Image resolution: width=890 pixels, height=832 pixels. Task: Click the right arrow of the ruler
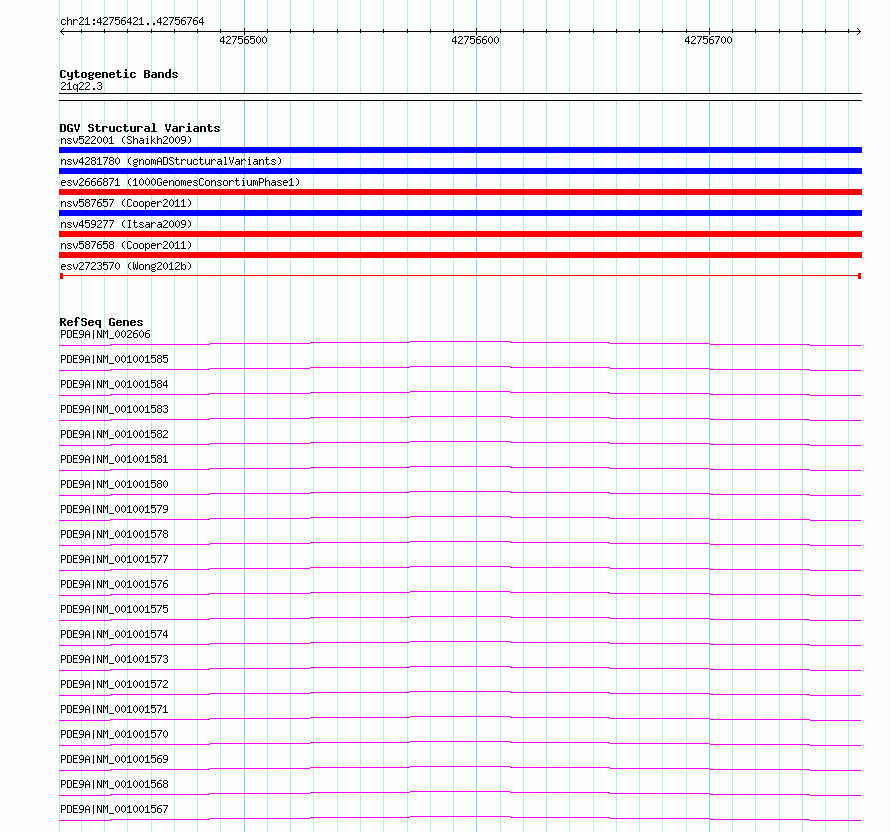(858, 31)
